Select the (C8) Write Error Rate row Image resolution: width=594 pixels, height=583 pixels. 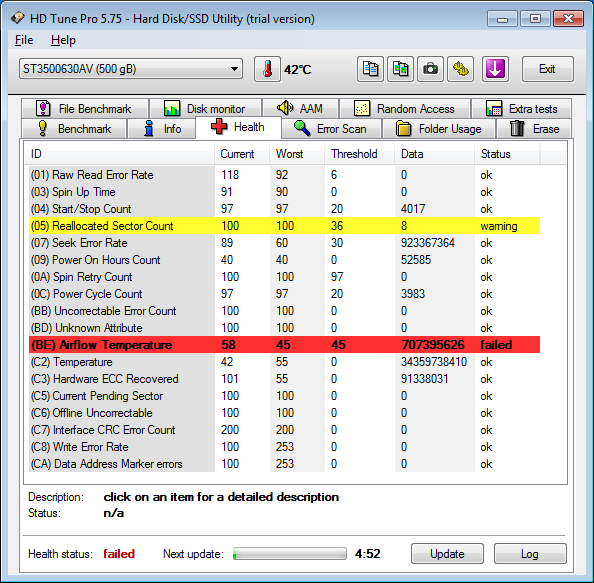point(284,447)
